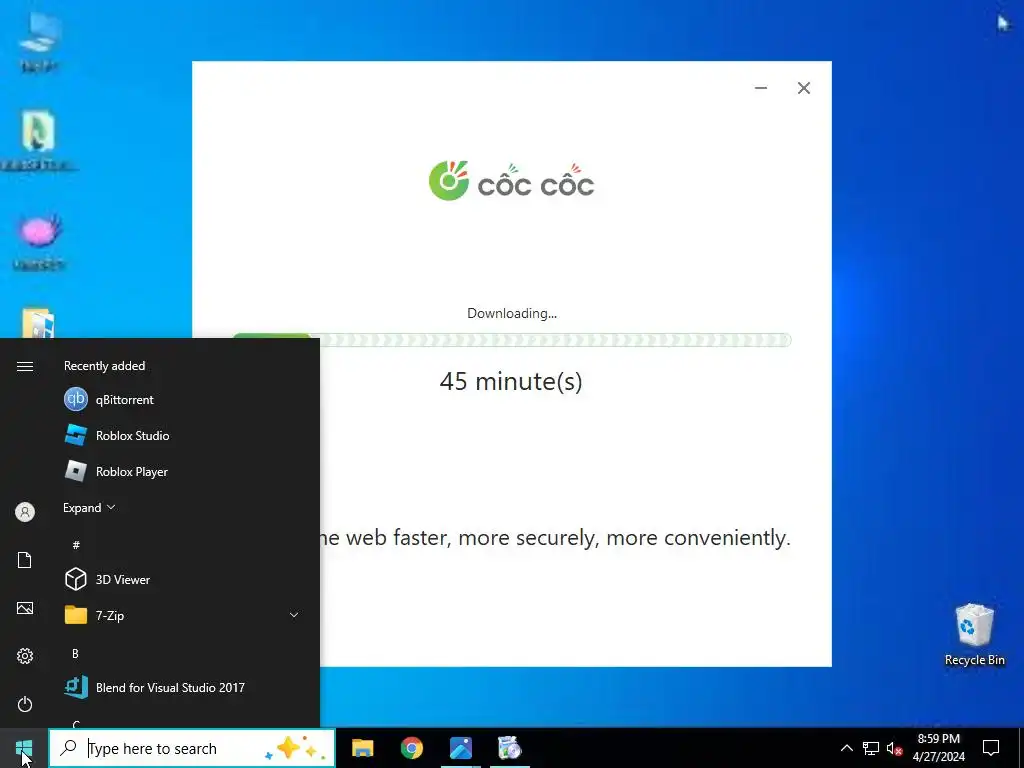Image resolution: width=1024 pixels, height=768 pixels.
Task: Open File Explorer from taskbar
Action: 362,748
